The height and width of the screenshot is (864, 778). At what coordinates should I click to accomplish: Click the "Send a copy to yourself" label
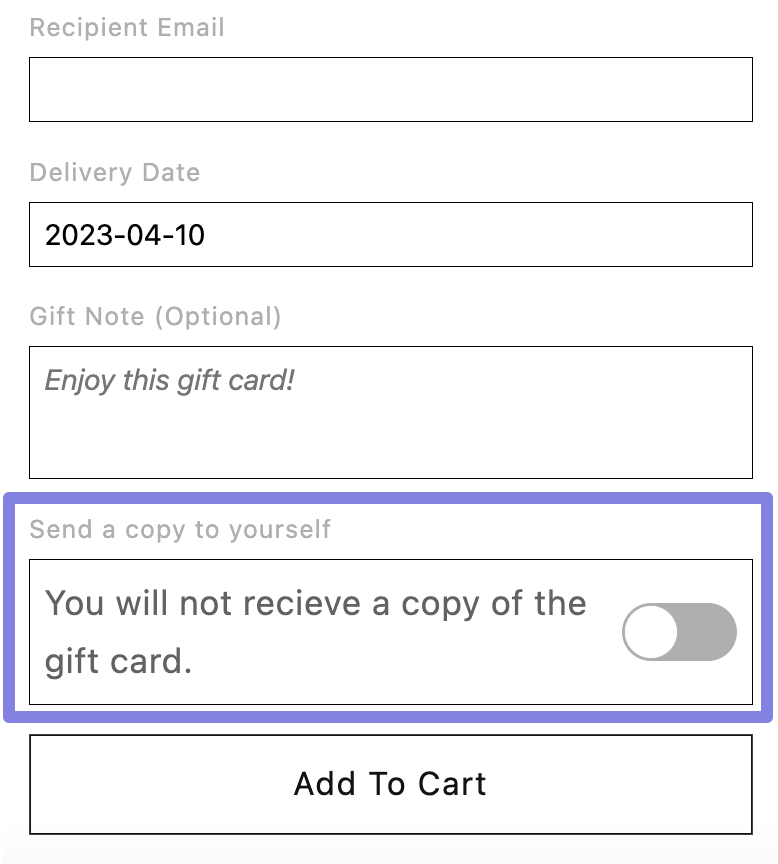pyautogui.click(x=180, y=529)
